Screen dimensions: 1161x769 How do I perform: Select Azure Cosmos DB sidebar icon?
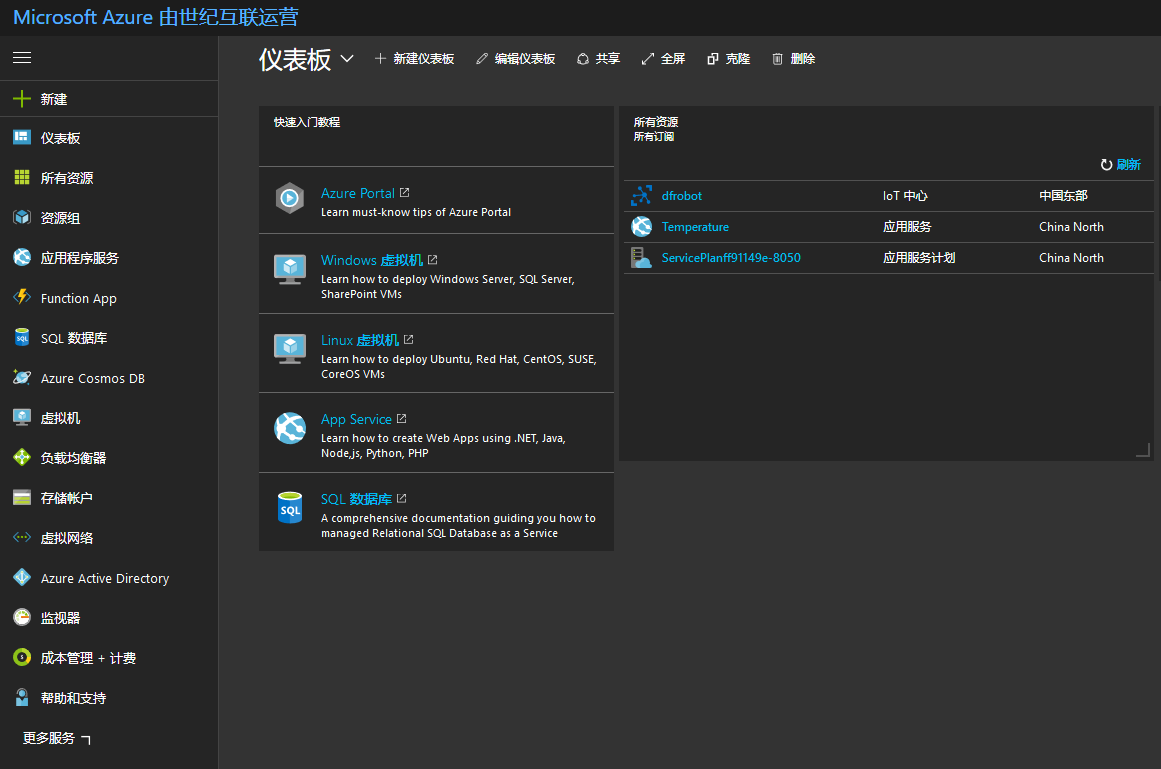point(22,378)
